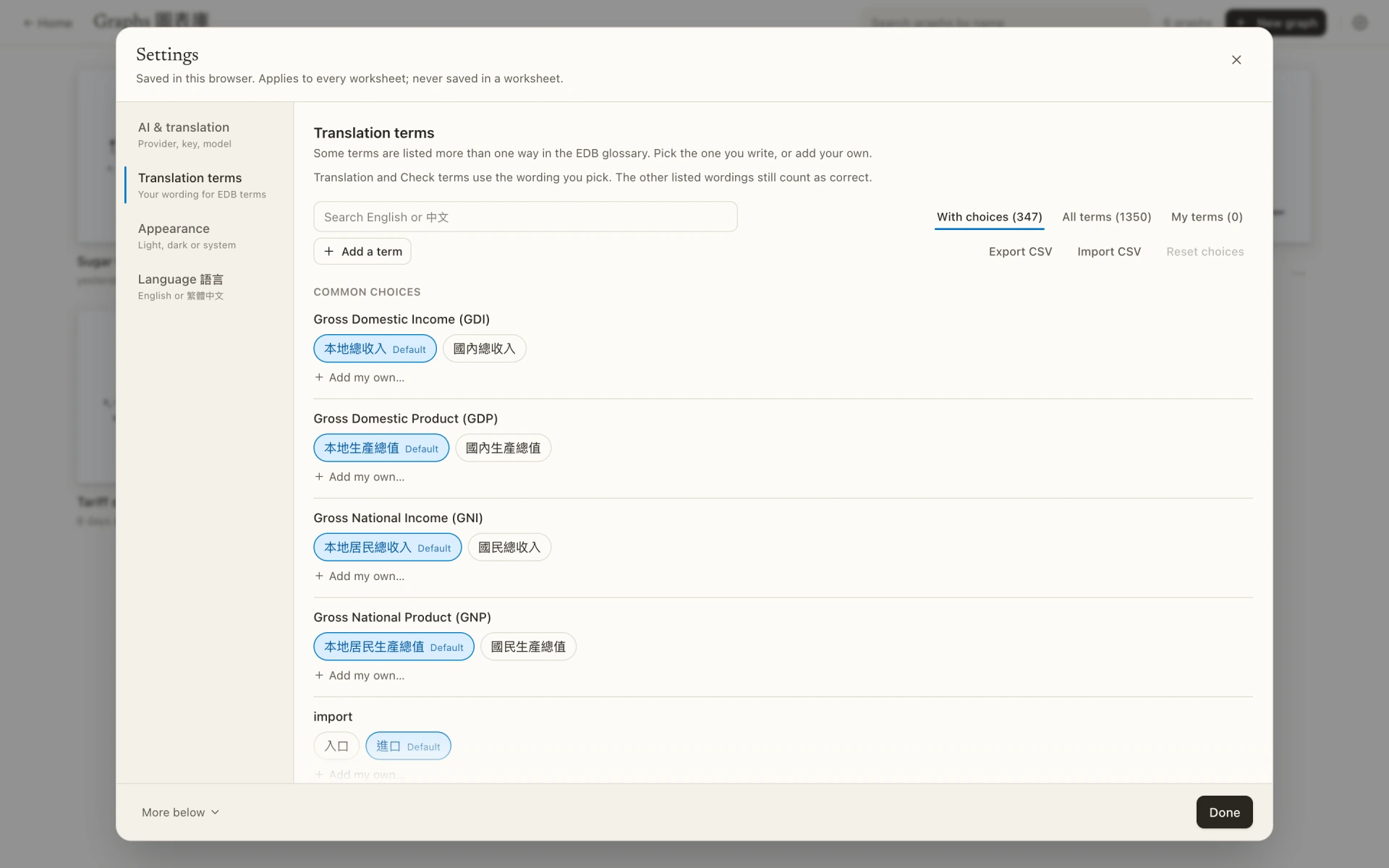Screen dimensions: 1389x868
Task: Click plus icon for GDI Add my own
Action: [x=319, y=377]
